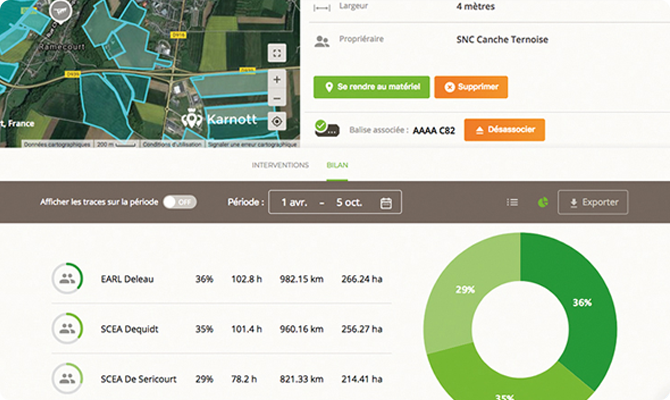
Task: Click the 78.2 h value
Action: pos(244,379)
